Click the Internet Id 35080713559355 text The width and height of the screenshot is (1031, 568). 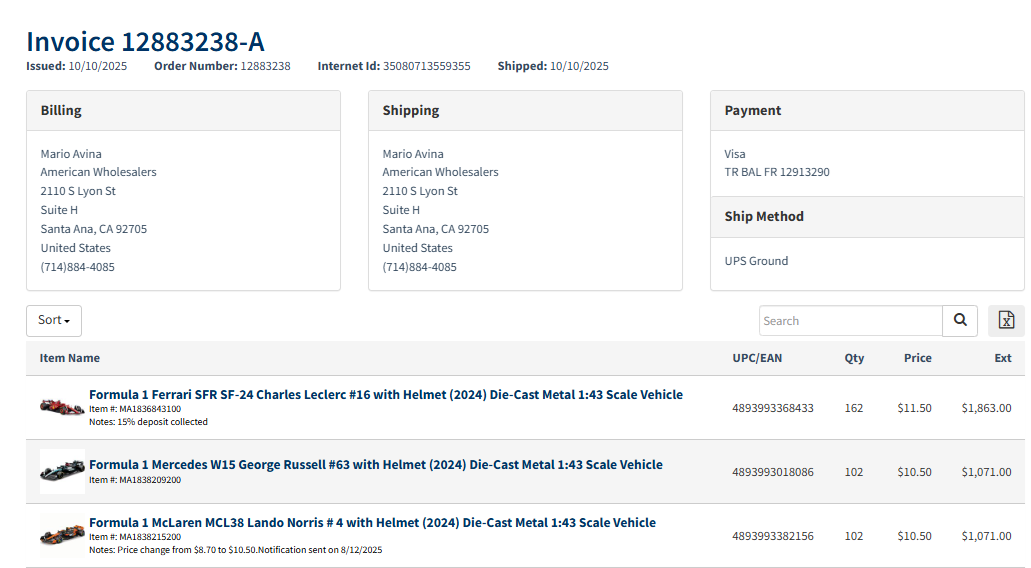pos(394,66)
